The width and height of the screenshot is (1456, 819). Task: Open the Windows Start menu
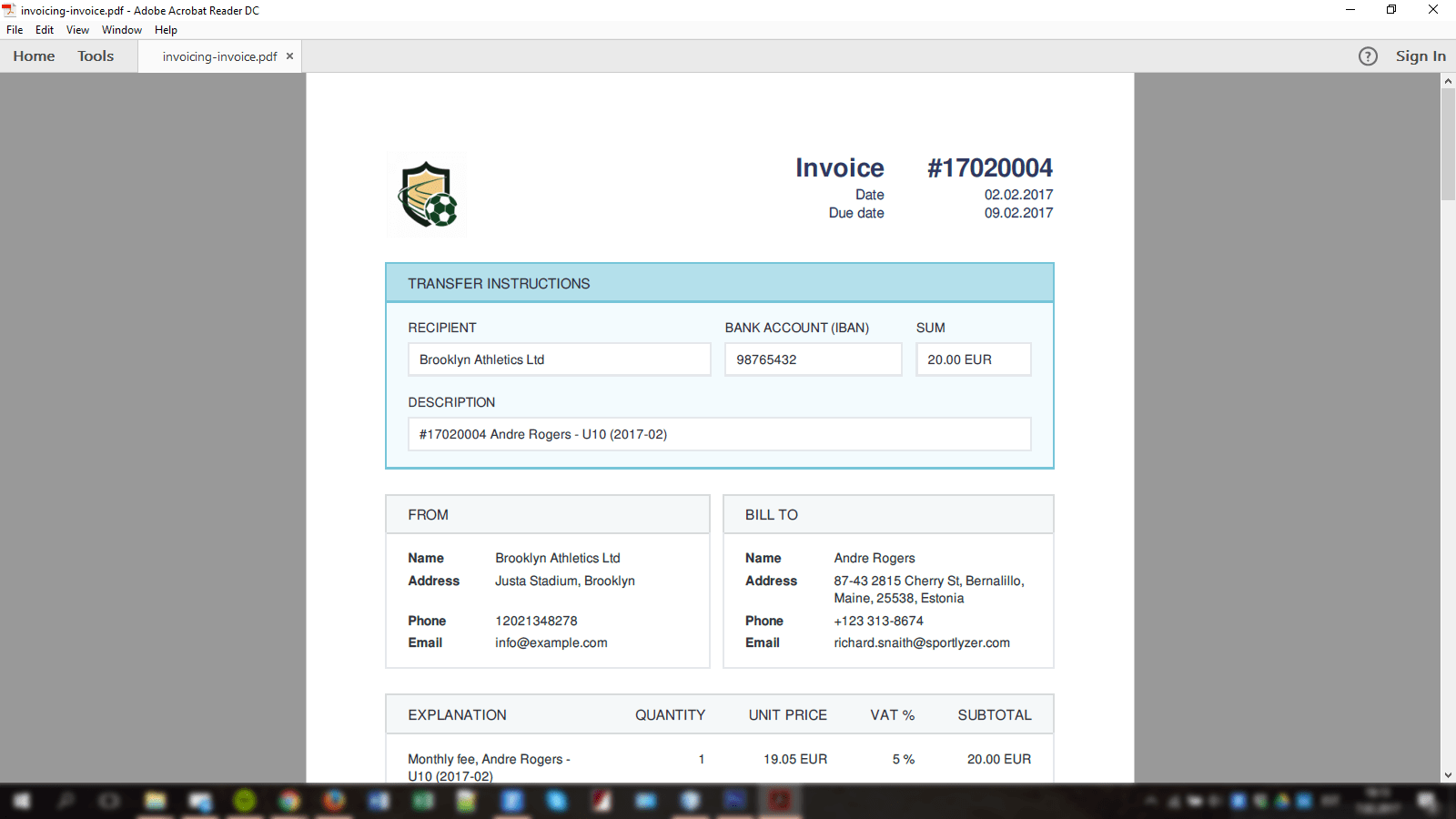point(21,801)
